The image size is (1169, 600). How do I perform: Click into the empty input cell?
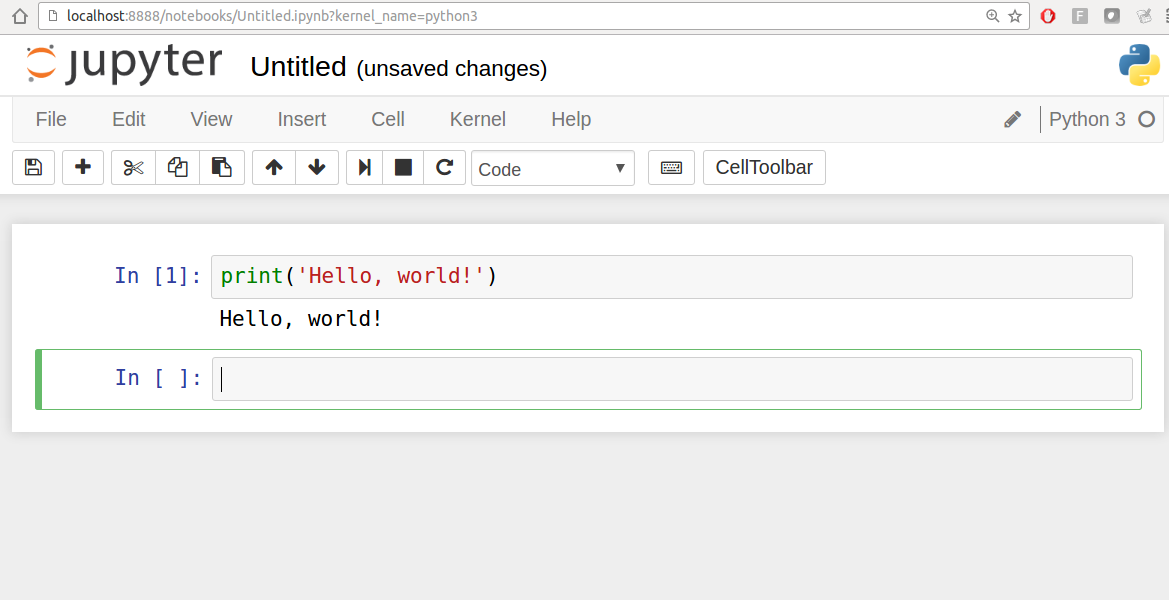pos(671,379)
